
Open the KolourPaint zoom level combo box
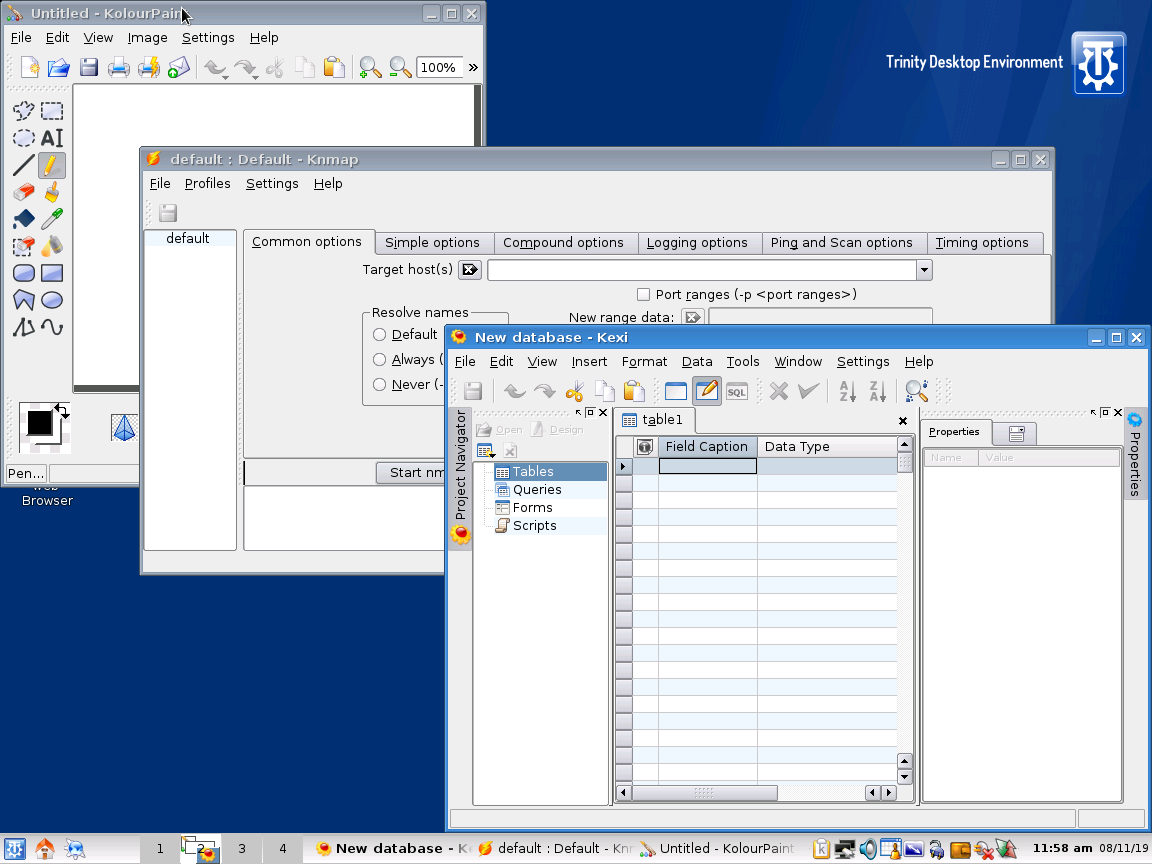439,68
